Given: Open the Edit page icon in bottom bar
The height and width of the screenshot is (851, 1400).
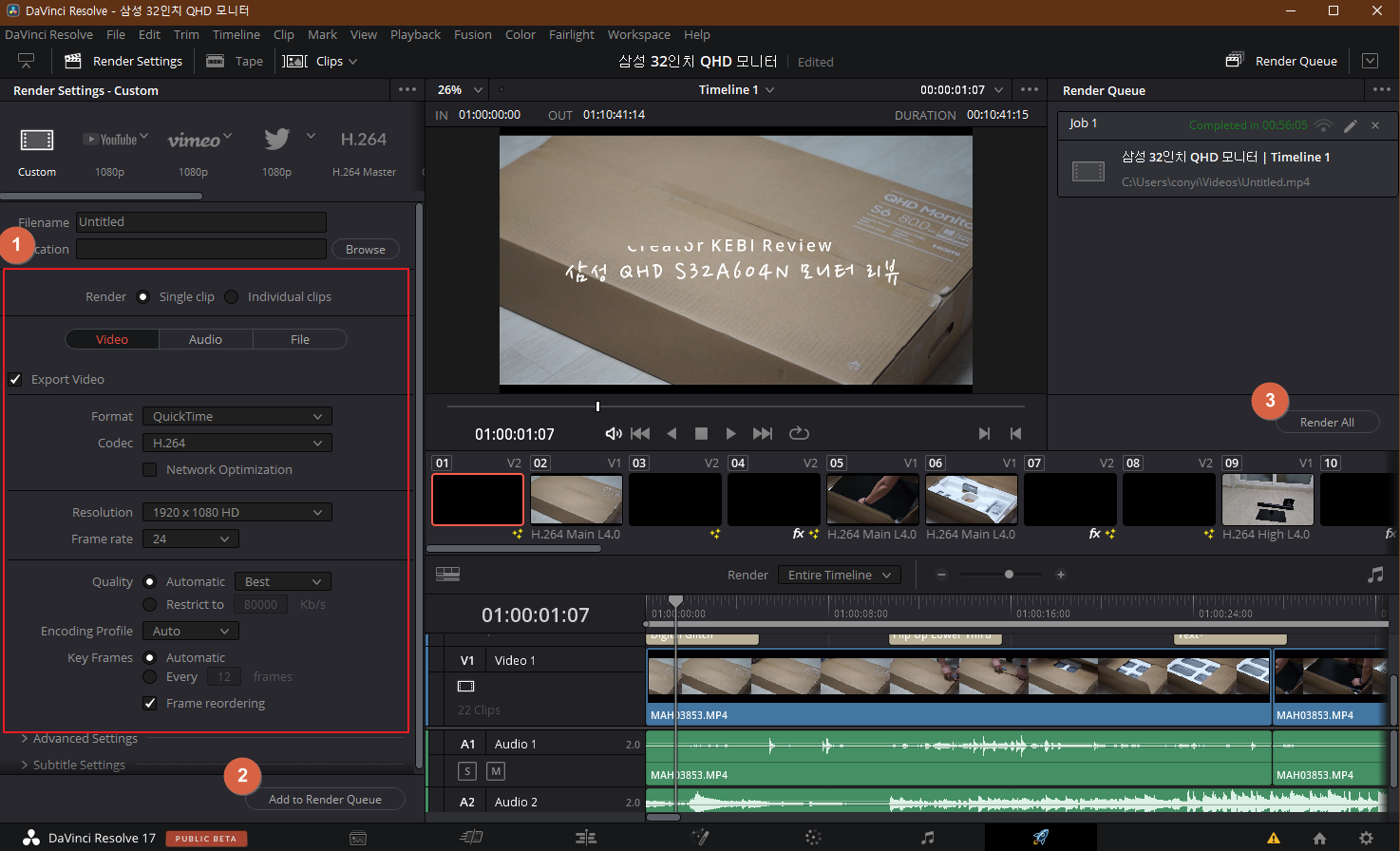Looking at the screenshot, I should click(586, 838).
